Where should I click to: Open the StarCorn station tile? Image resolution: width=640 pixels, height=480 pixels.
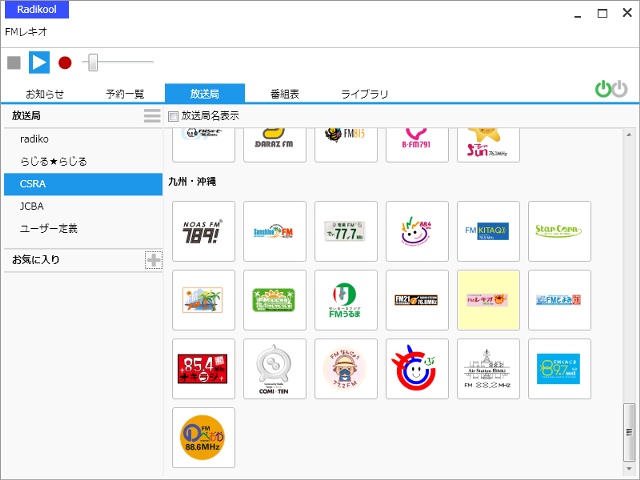click(559, 231)
